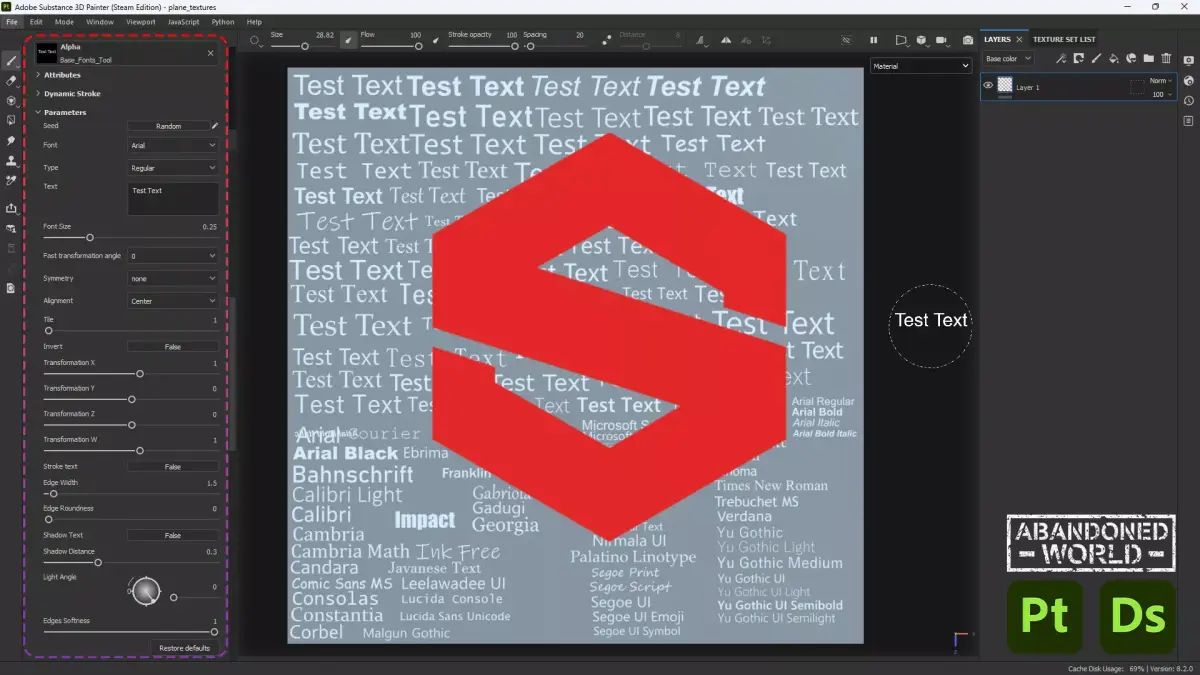
Task: Close the Alpha Base_Fonts_Tool panel
Action: (x=210, y=52)
